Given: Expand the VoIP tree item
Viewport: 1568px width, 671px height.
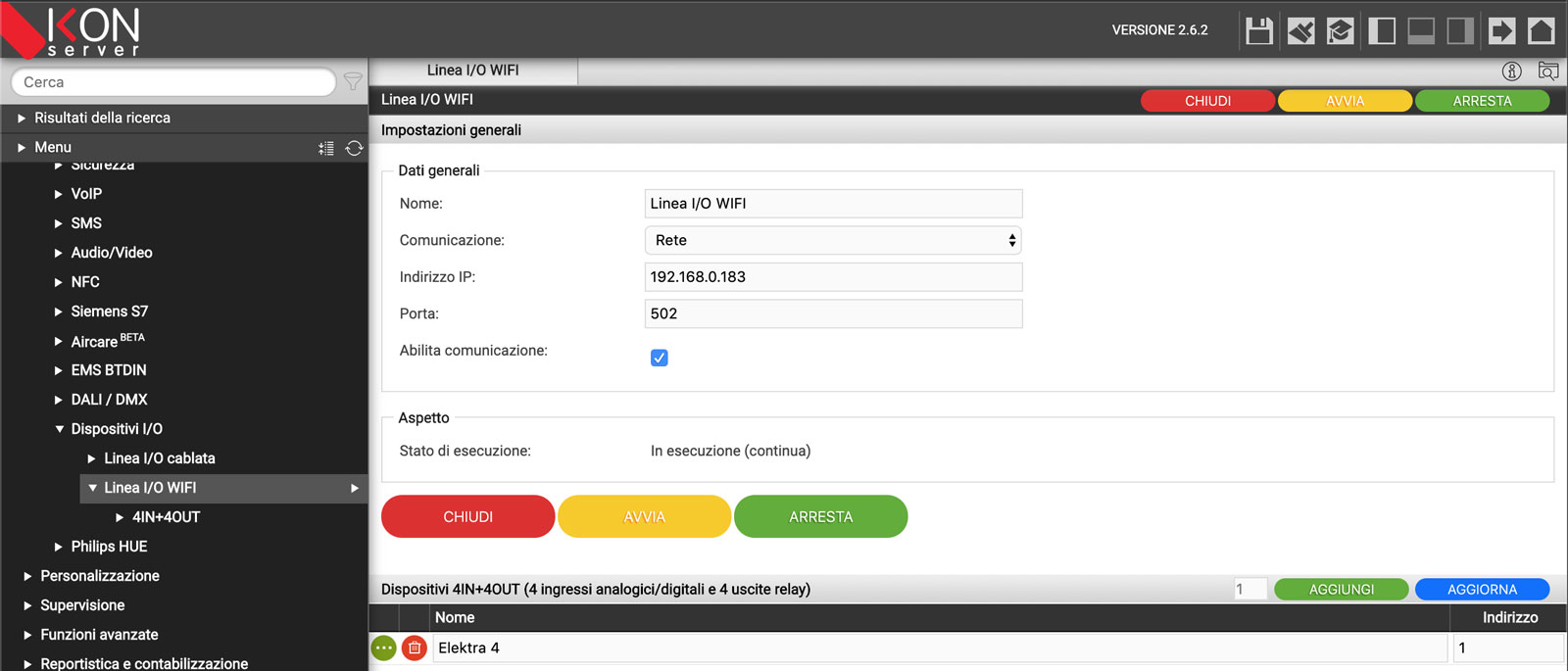Looking at the screenshot, I should click(x=59, y=194).
